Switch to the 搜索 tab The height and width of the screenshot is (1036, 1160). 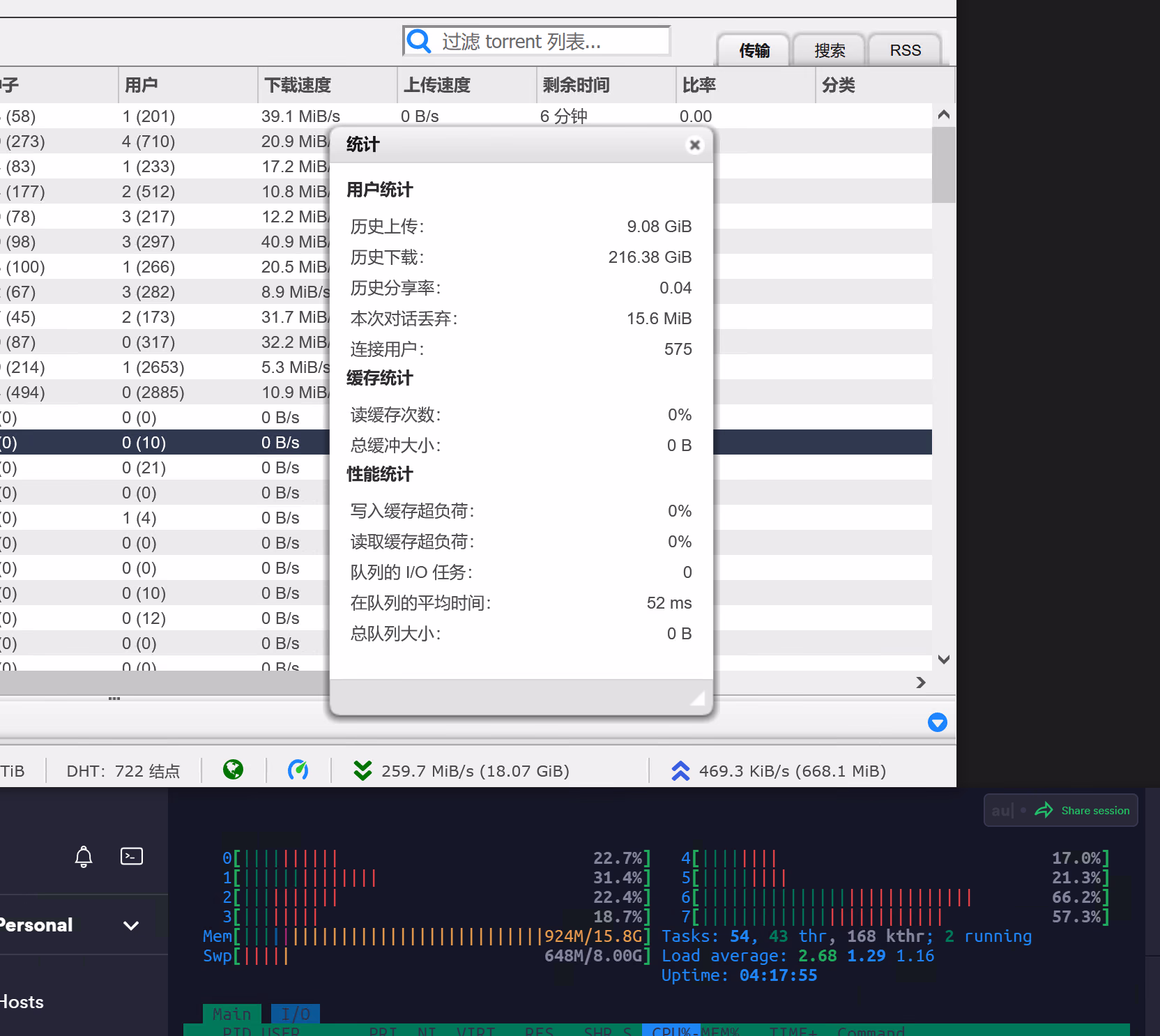[830, 50]
